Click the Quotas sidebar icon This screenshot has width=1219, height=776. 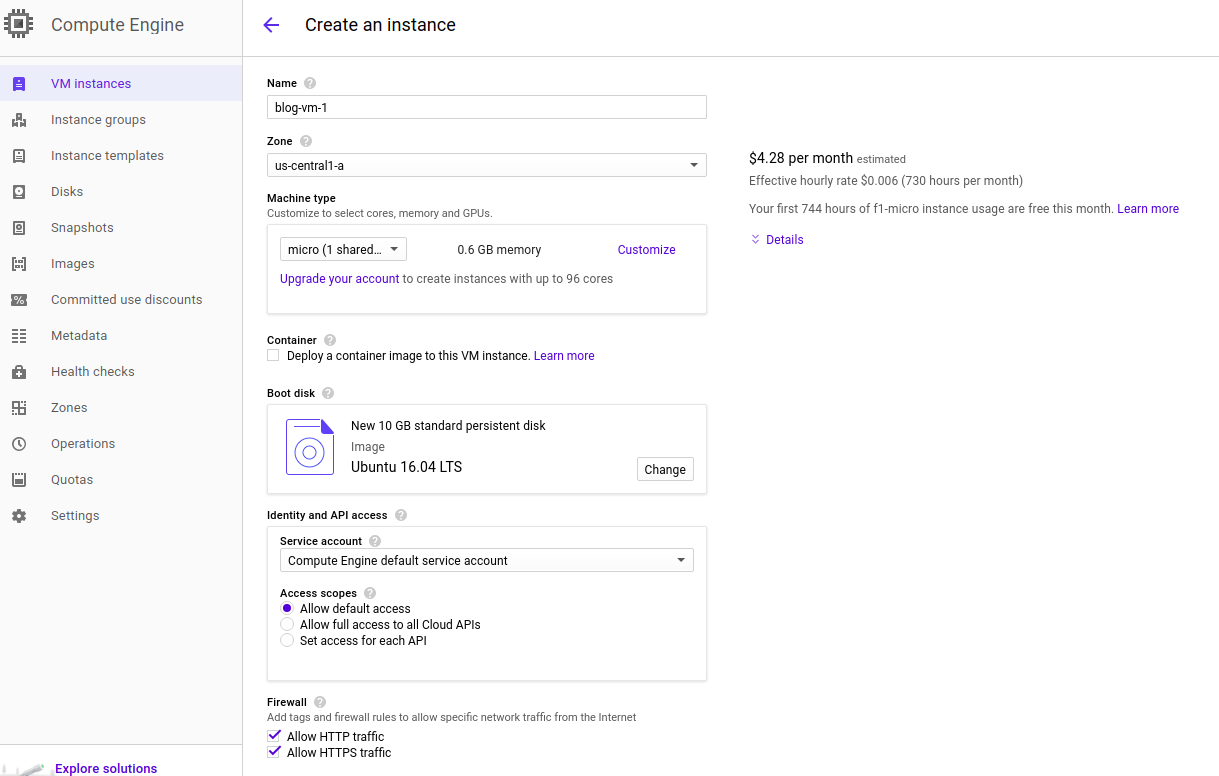[19, 480]
